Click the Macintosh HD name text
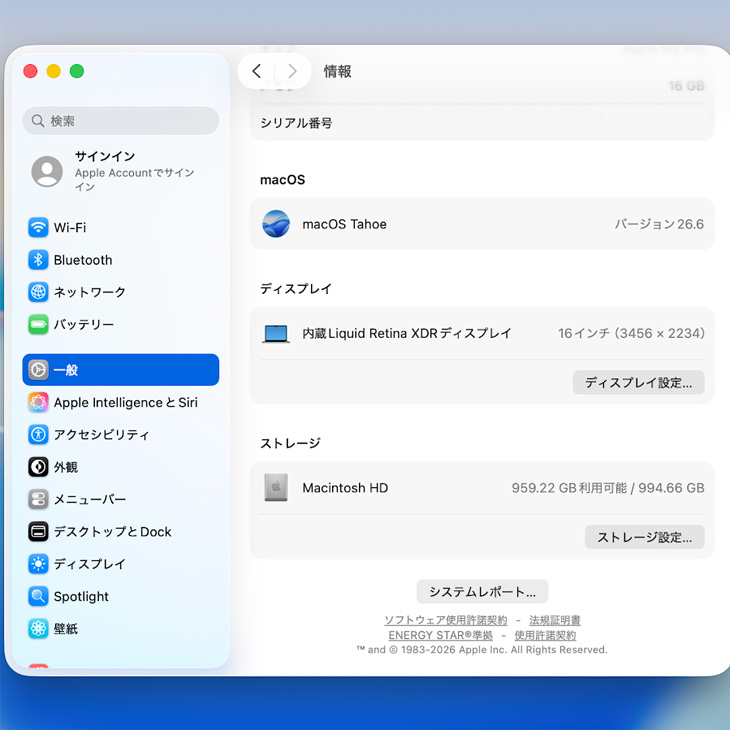 (345, 487)
